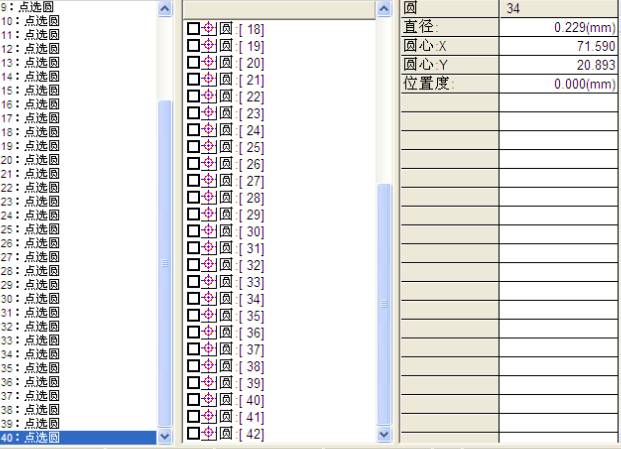Screen dimensions: 621x449
Task: Select the target icon beside circle 34
Action: [x=209, y=299]
